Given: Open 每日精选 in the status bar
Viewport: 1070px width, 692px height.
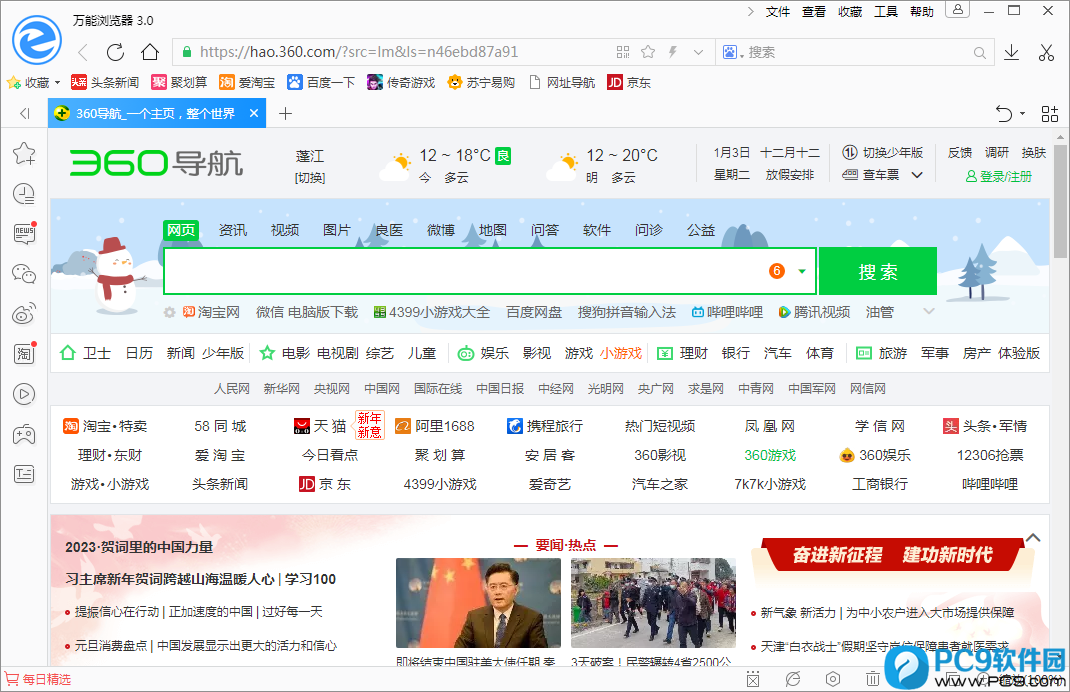Looking at the screenshot, I should coord(38,680).
